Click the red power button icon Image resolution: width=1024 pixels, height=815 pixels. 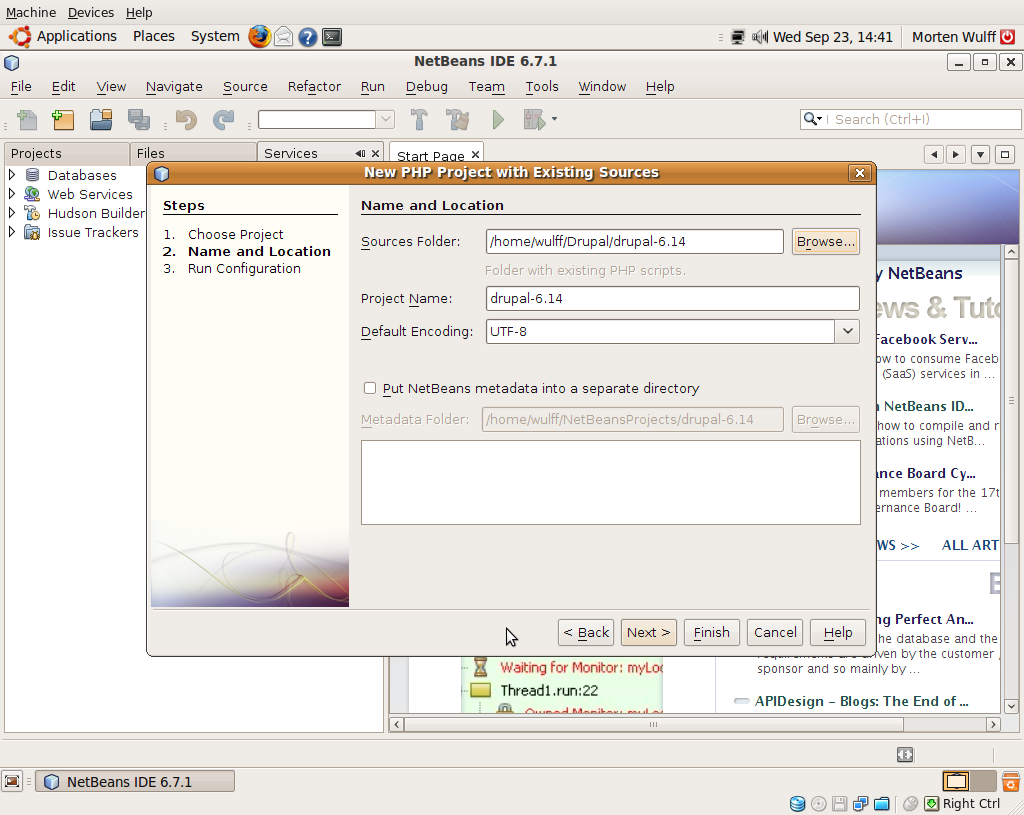(1008, 37)
